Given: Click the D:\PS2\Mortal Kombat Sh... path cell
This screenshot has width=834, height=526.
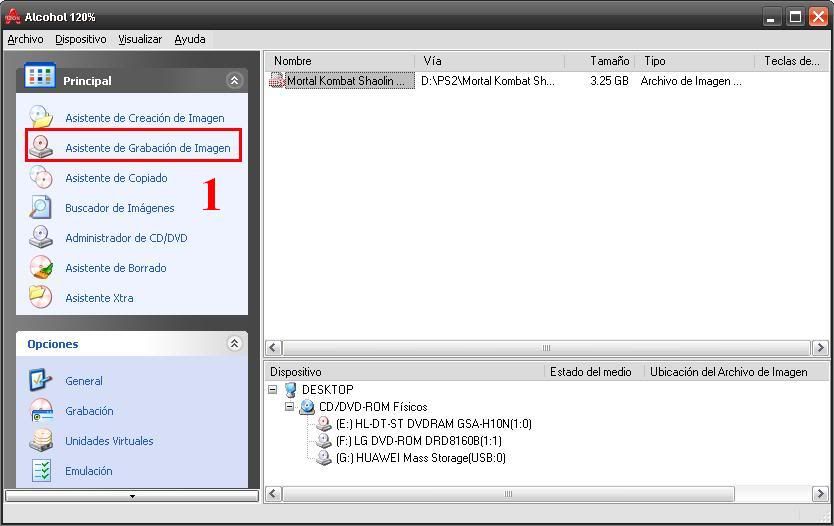Looking at the screenshot, I should click(x=488, y=81).
